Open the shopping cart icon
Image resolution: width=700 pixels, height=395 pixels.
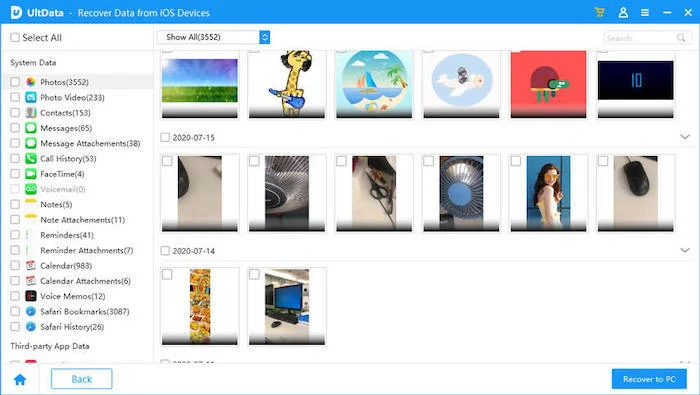600,12
